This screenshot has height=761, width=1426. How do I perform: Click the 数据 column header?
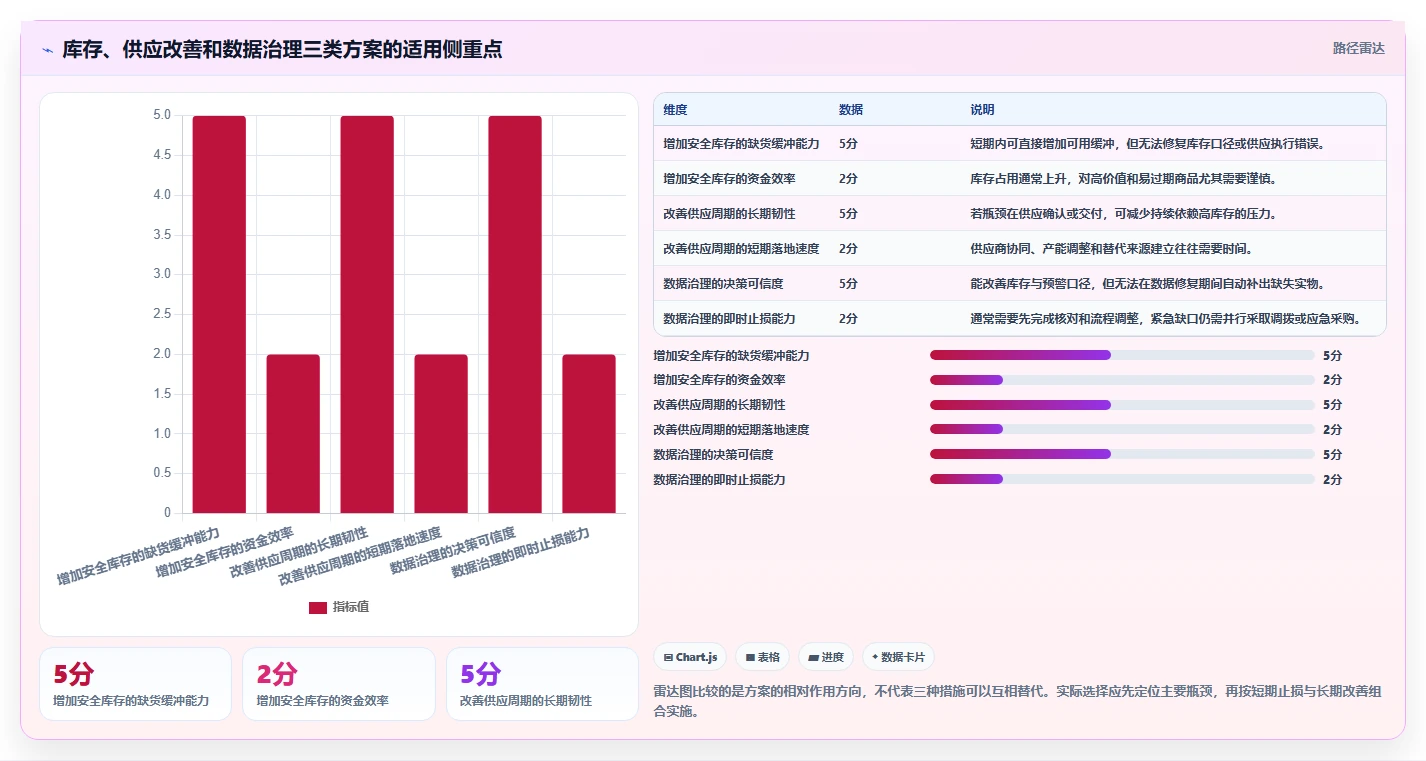pos(851,109)
